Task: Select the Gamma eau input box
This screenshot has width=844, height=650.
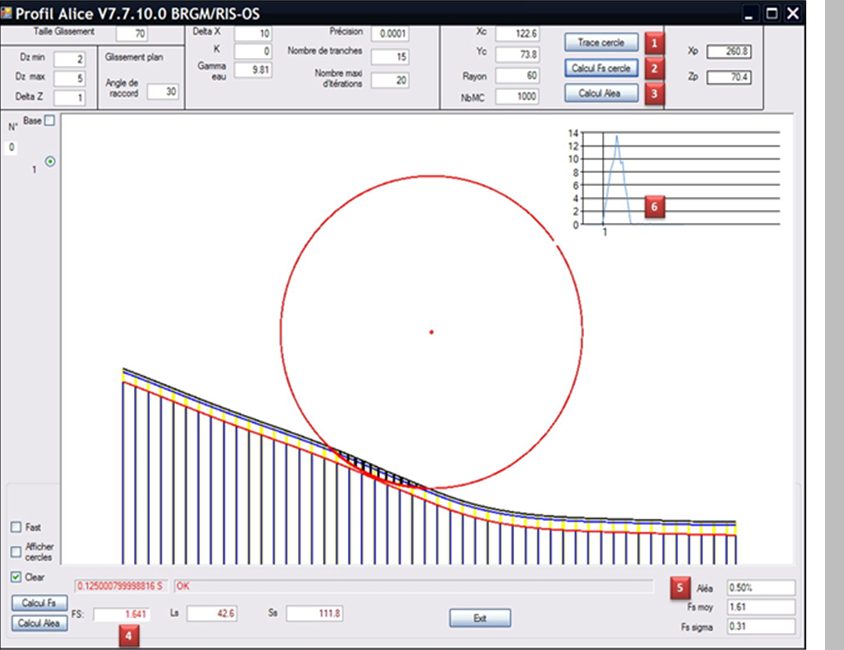Action: (x=252, y=69)
